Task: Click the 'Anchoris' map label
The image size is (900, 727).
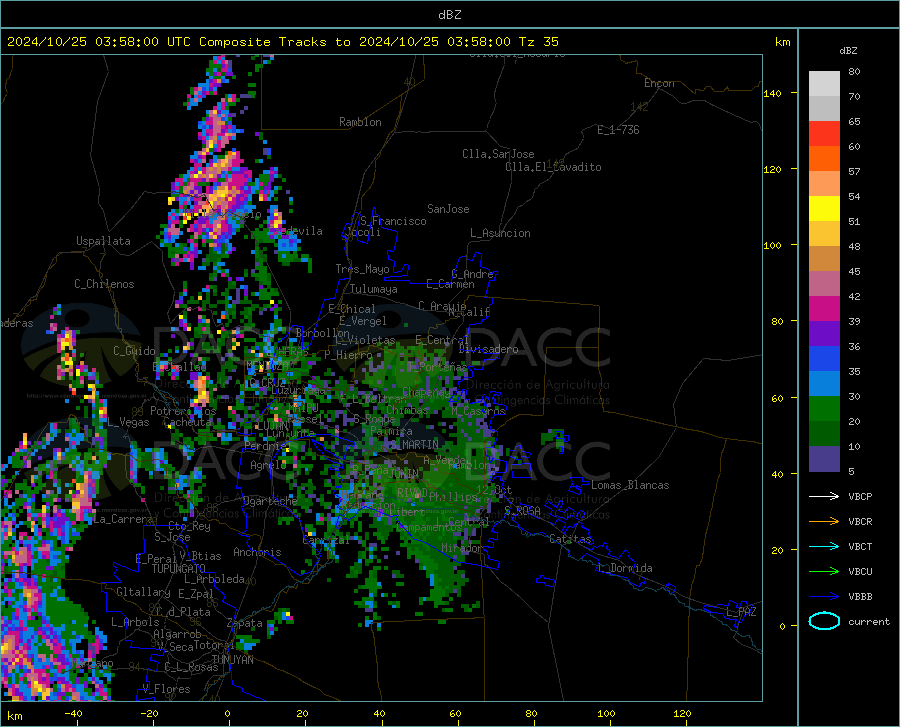Action: 257,552
